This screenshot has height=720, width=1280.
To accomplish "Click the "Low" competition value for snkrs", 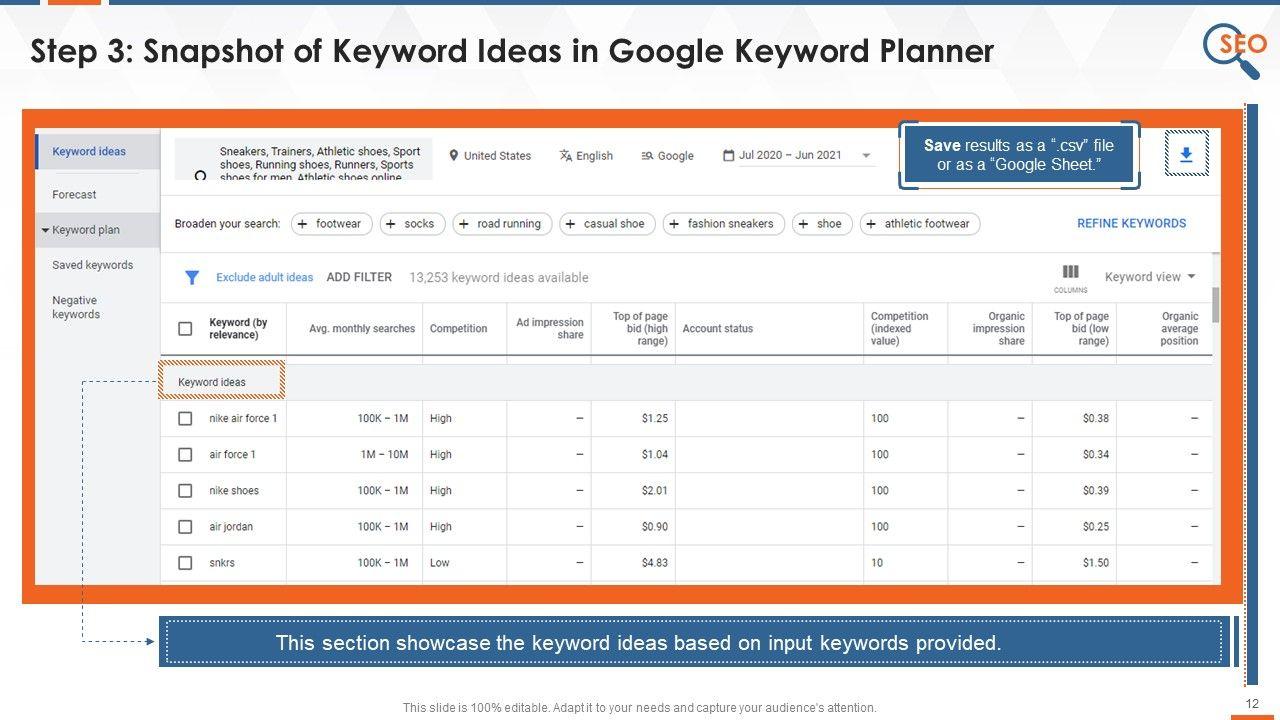I will [x=440, y=563].
